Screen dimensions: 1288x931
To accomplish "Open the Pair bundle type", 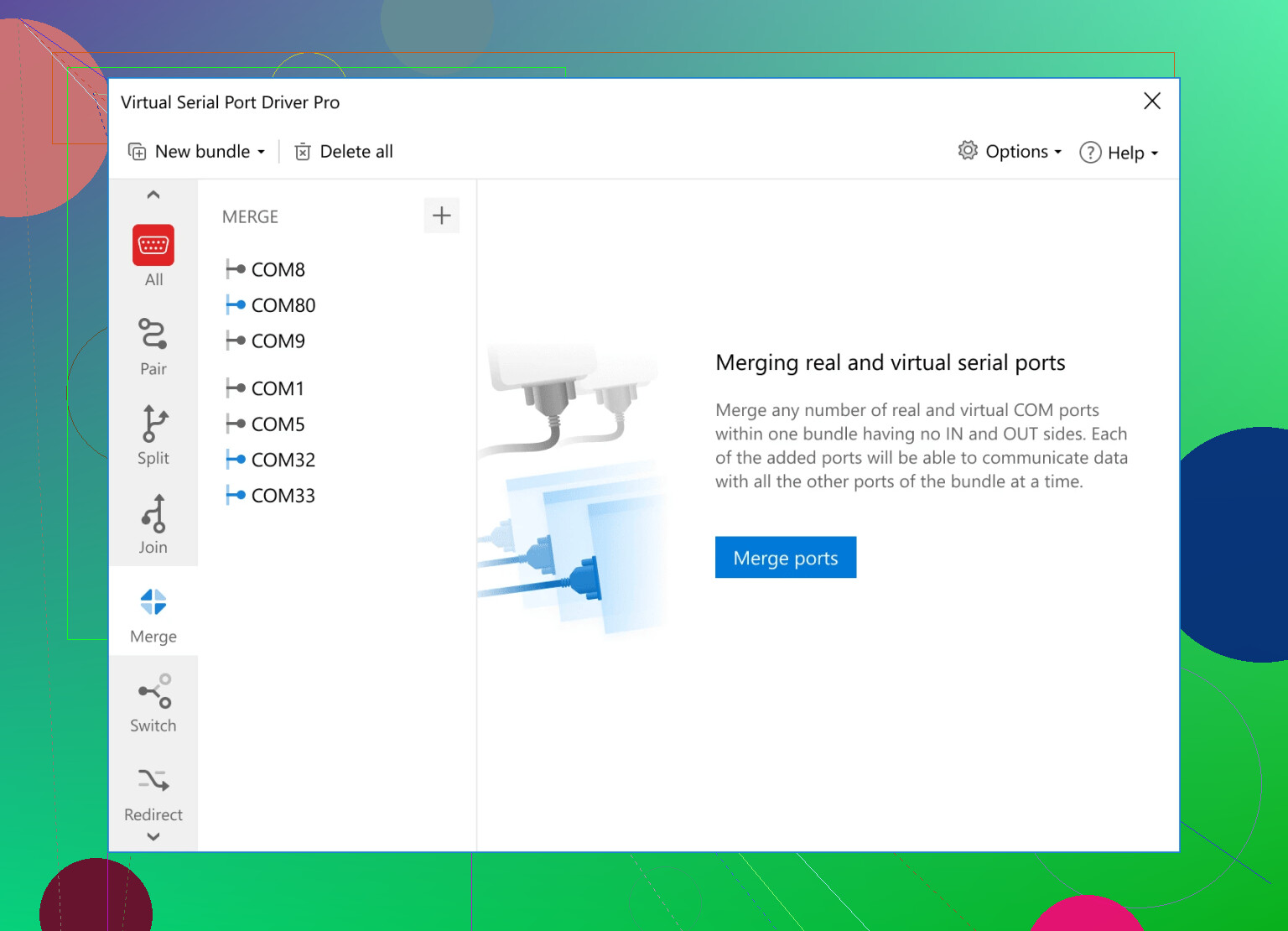I will 153,334.
